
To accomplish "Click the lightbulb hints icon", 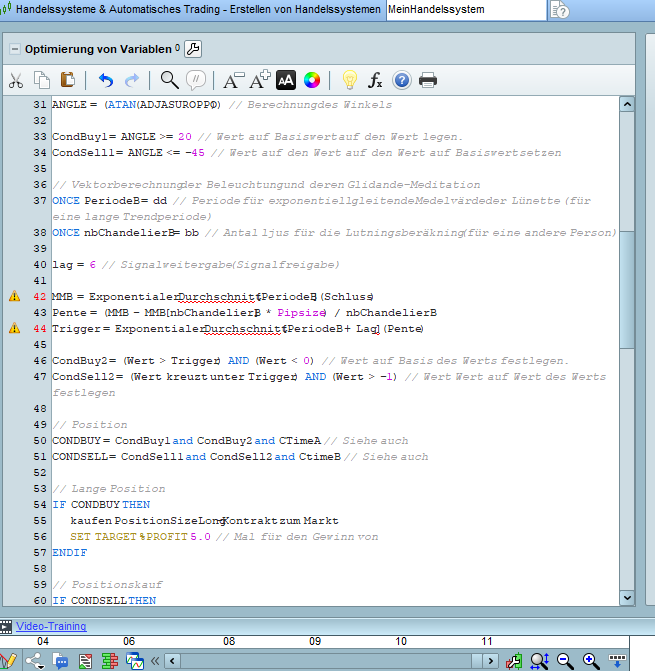I will (x=349, y=80).
